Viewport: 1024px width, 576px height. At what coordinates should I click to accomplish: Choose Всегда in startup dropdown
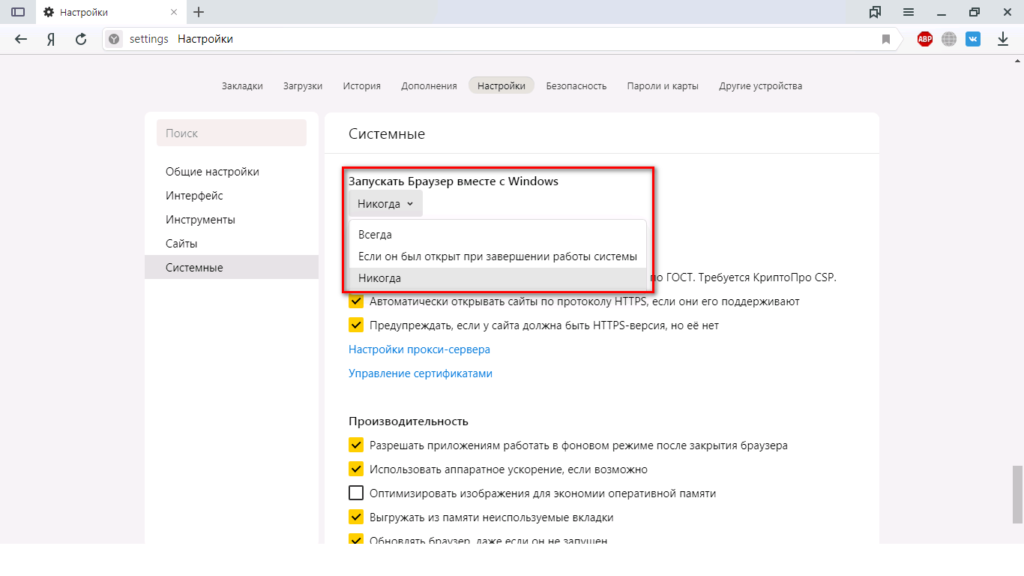pyautogui.click(x=498, y=234)
